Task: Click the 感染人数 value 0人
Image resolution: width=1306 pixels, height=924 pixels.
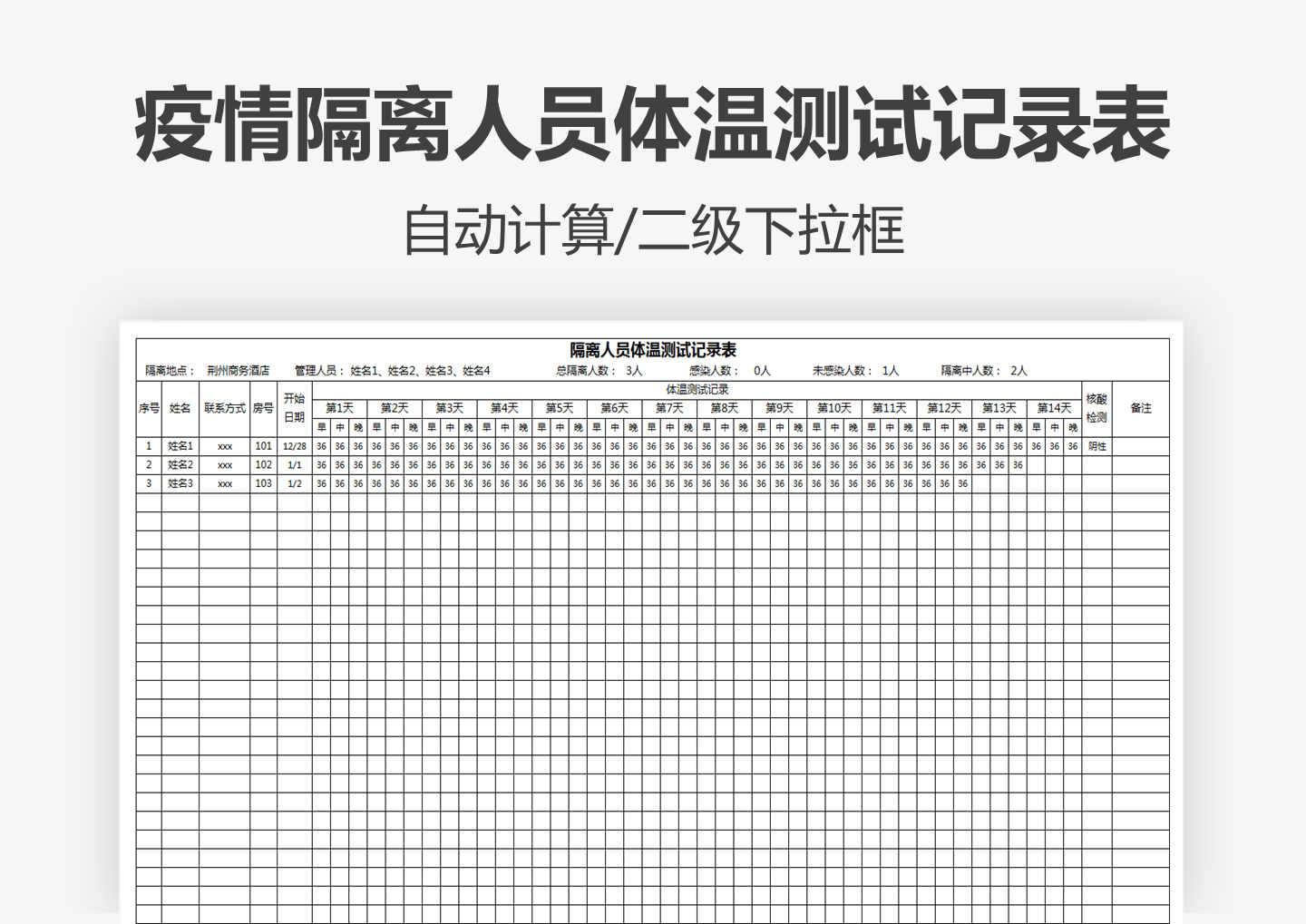Action: [x=763, y=368]
